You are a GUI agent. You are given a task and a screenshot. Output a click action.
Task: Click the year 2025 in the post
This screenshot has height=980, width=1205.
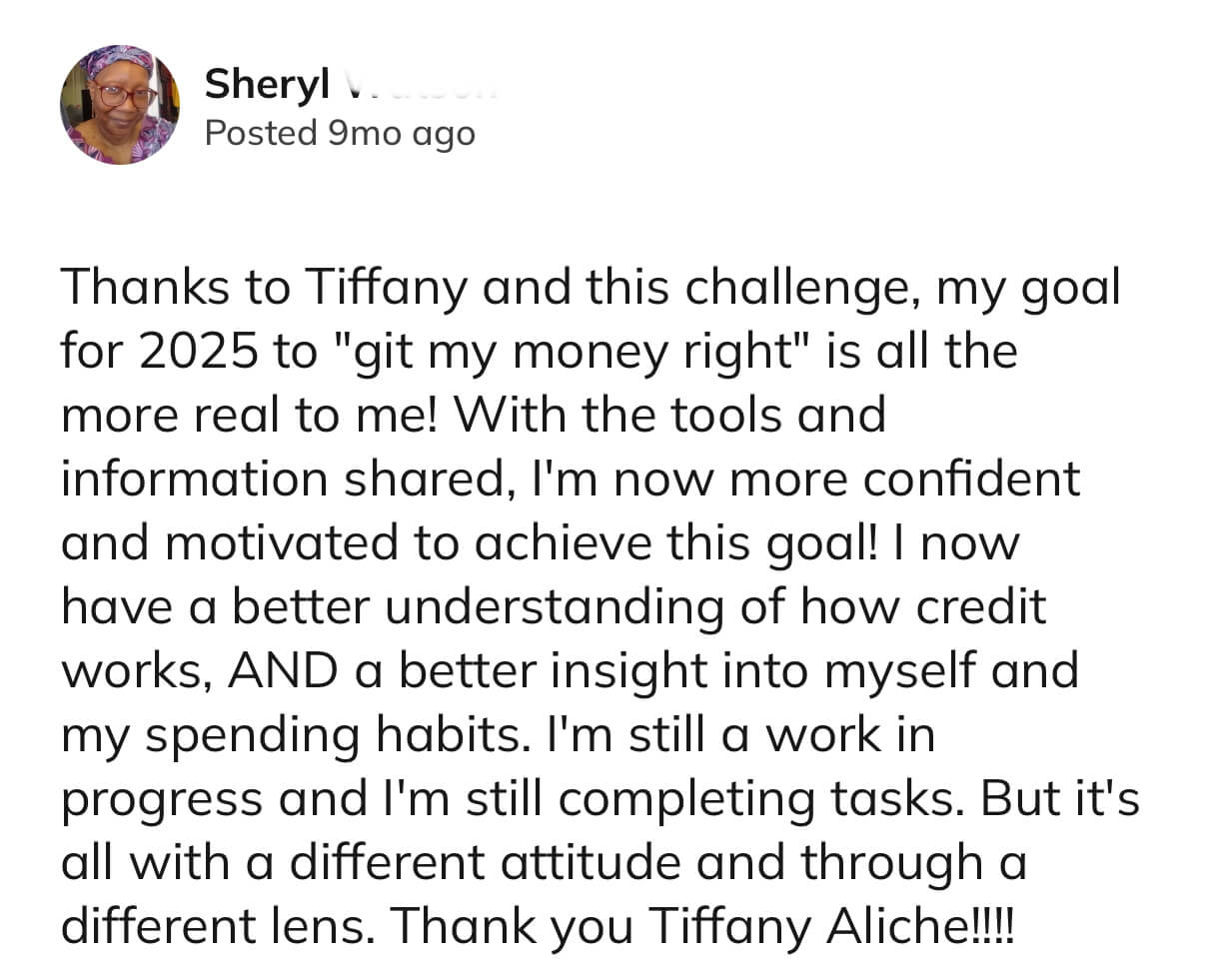[x=197, y=351]
